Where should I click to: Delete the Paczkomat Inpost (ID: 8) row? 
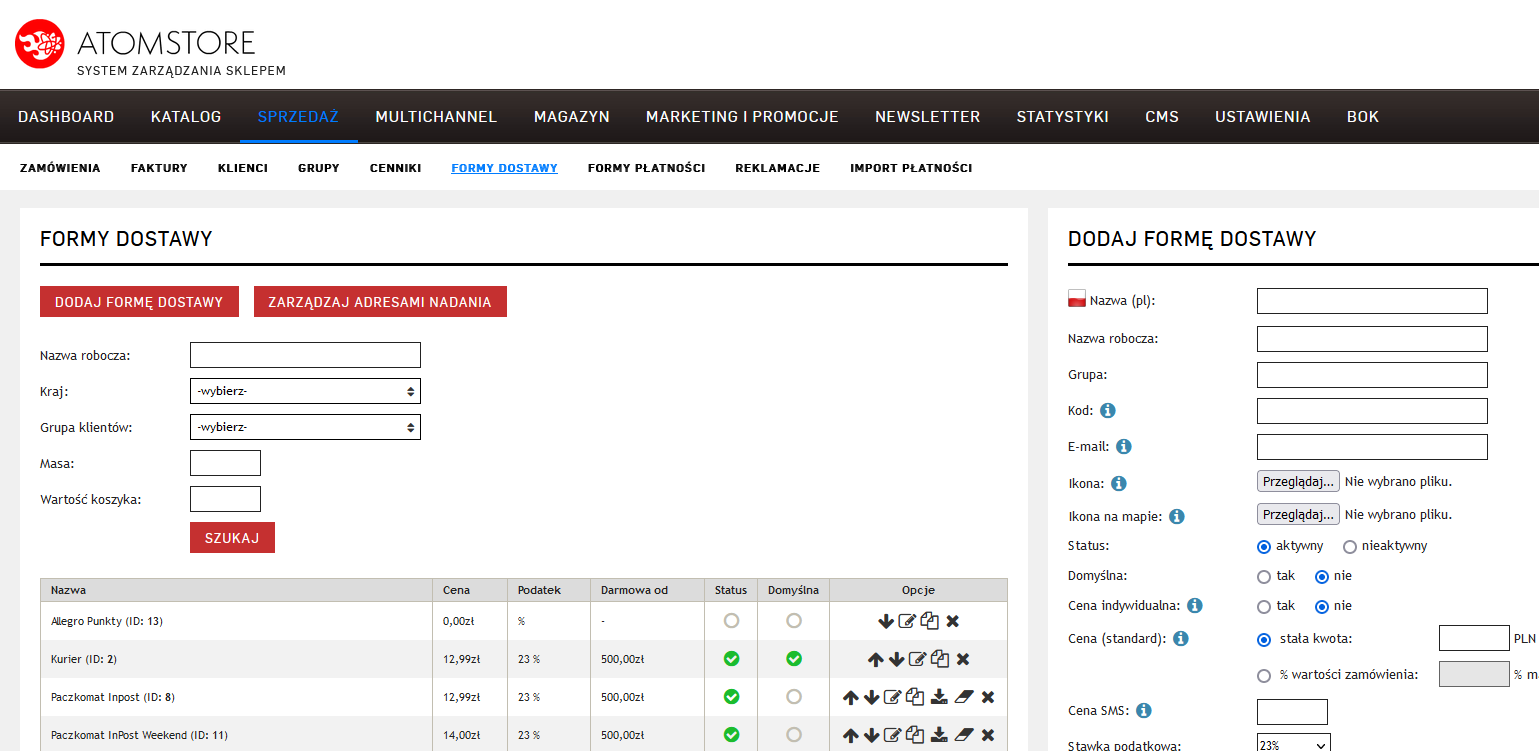coord(988,697)
